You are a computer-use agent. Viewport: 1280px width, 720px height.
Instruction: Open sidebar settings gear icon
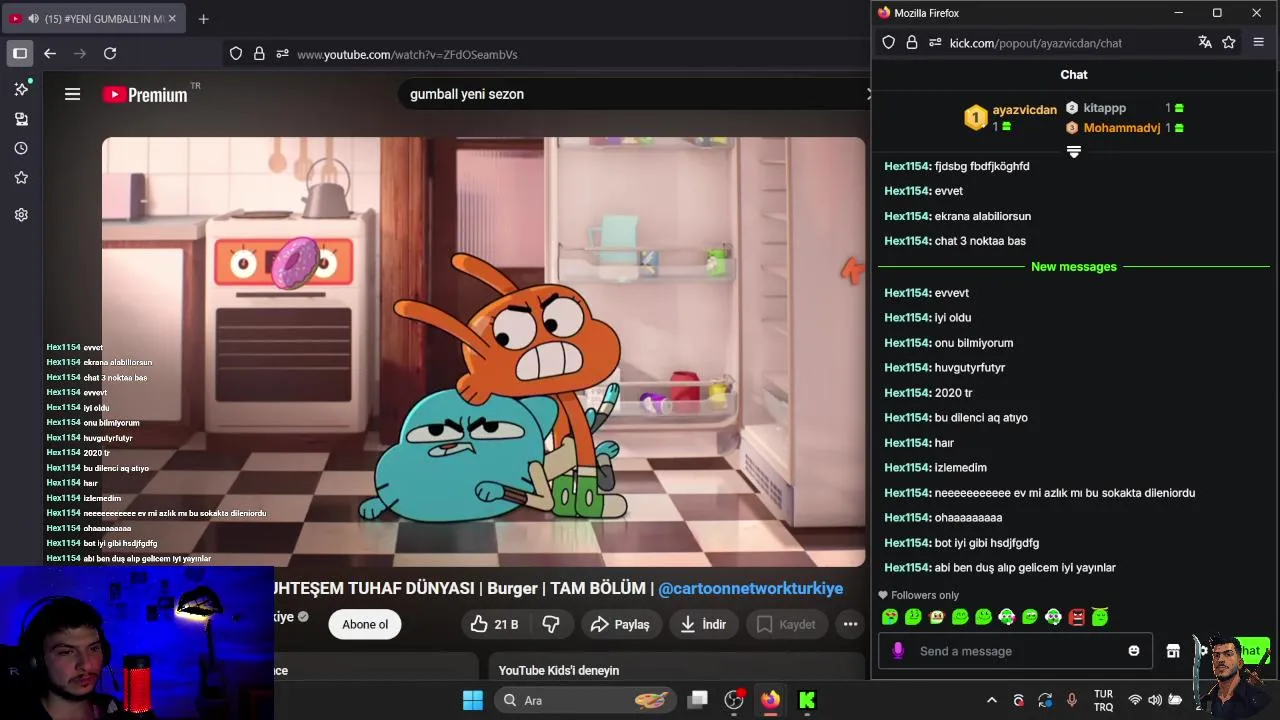21,214
